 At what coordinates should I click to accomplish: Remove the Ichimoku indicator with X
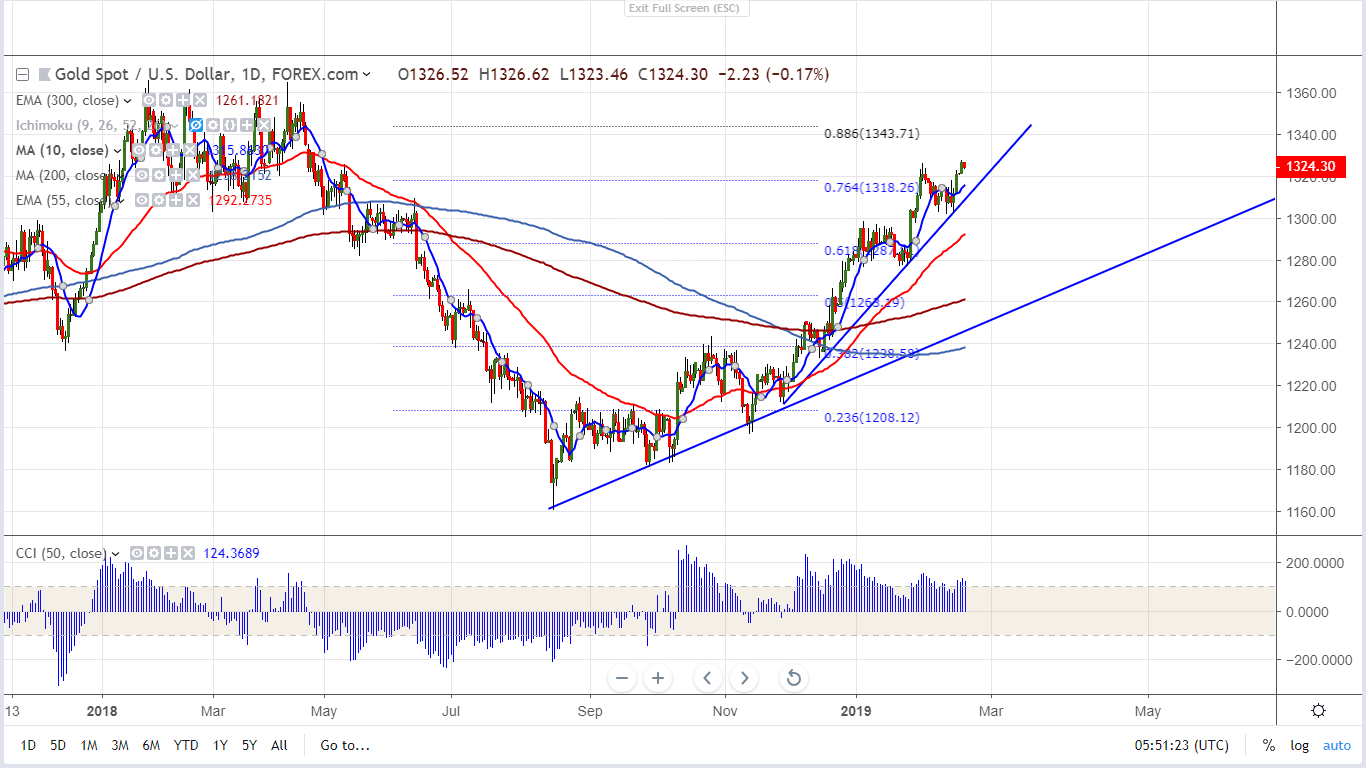pyautogui.click(x=264, y=125)
